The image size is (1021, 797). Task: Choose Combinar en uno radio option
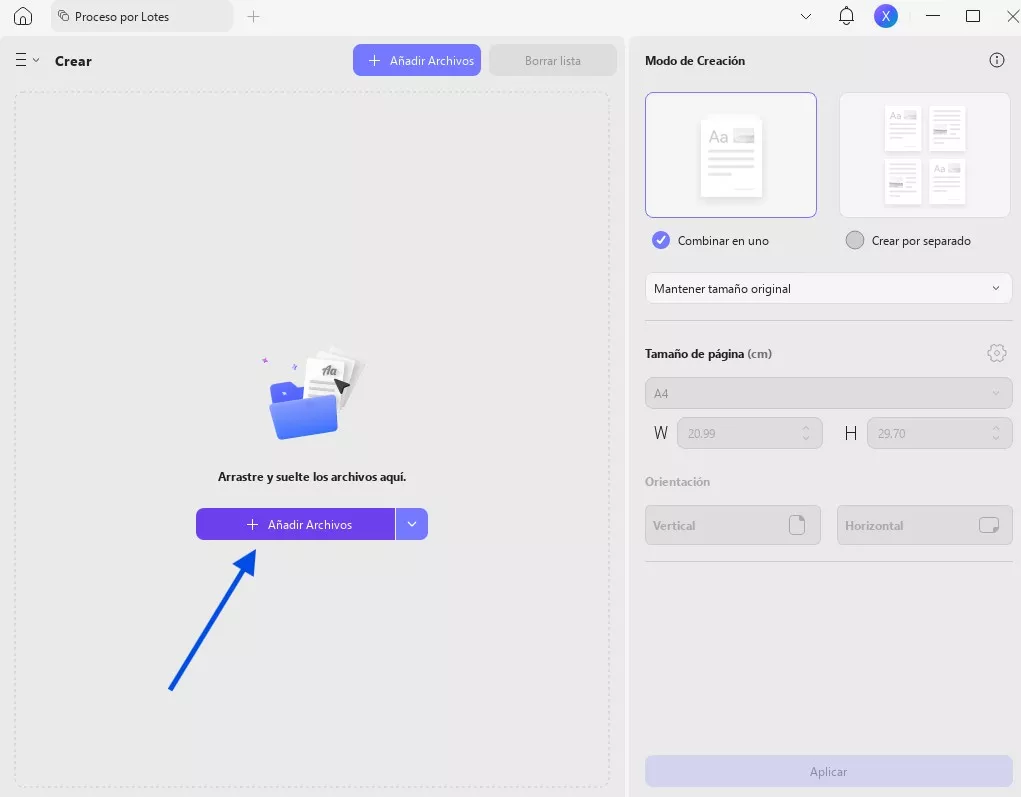pyautogui.click(x=661, y=240)
